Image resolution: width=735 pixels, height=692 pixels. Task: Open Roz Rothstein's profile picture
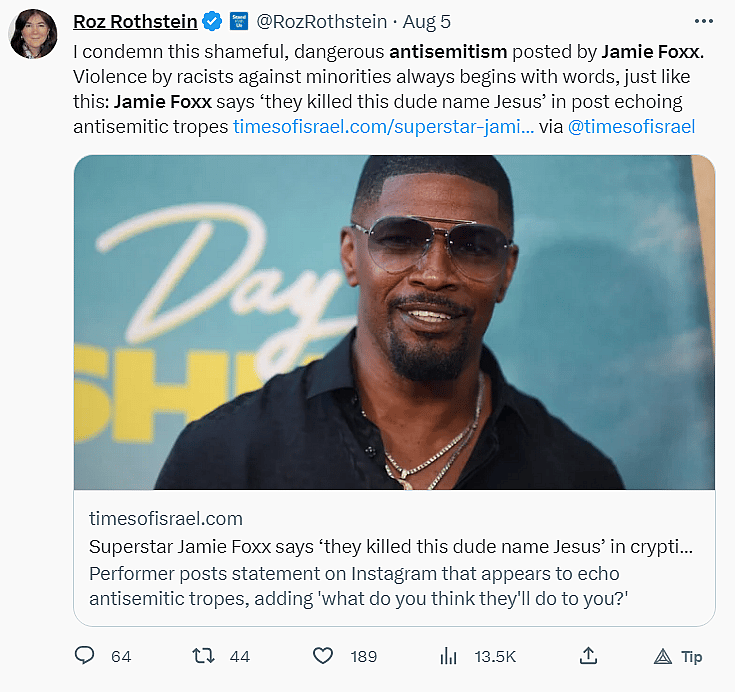click(x=33, y=34)
